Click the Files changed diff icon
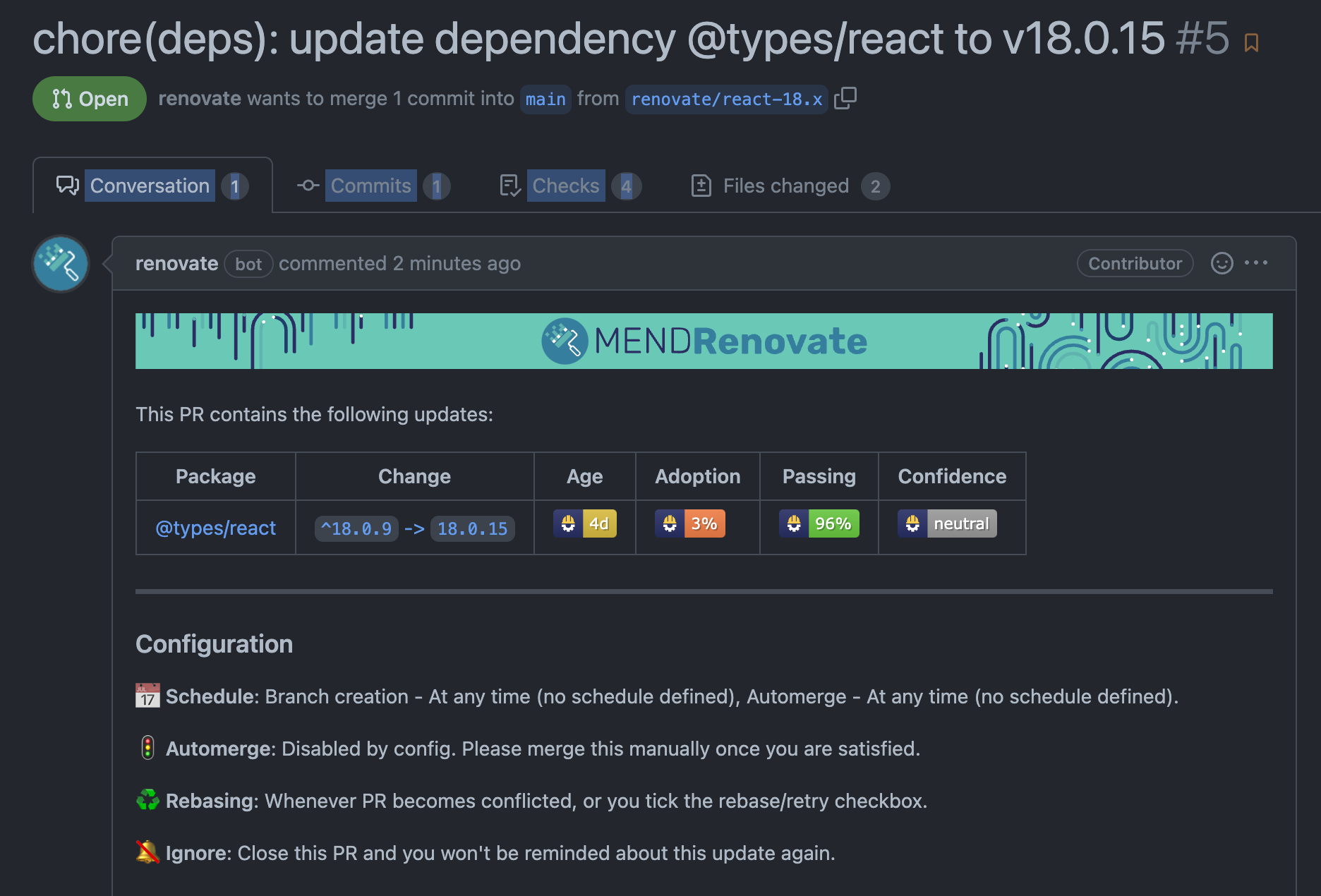The width and height of the screenshot is (1321, 896). tap(701, 186)
